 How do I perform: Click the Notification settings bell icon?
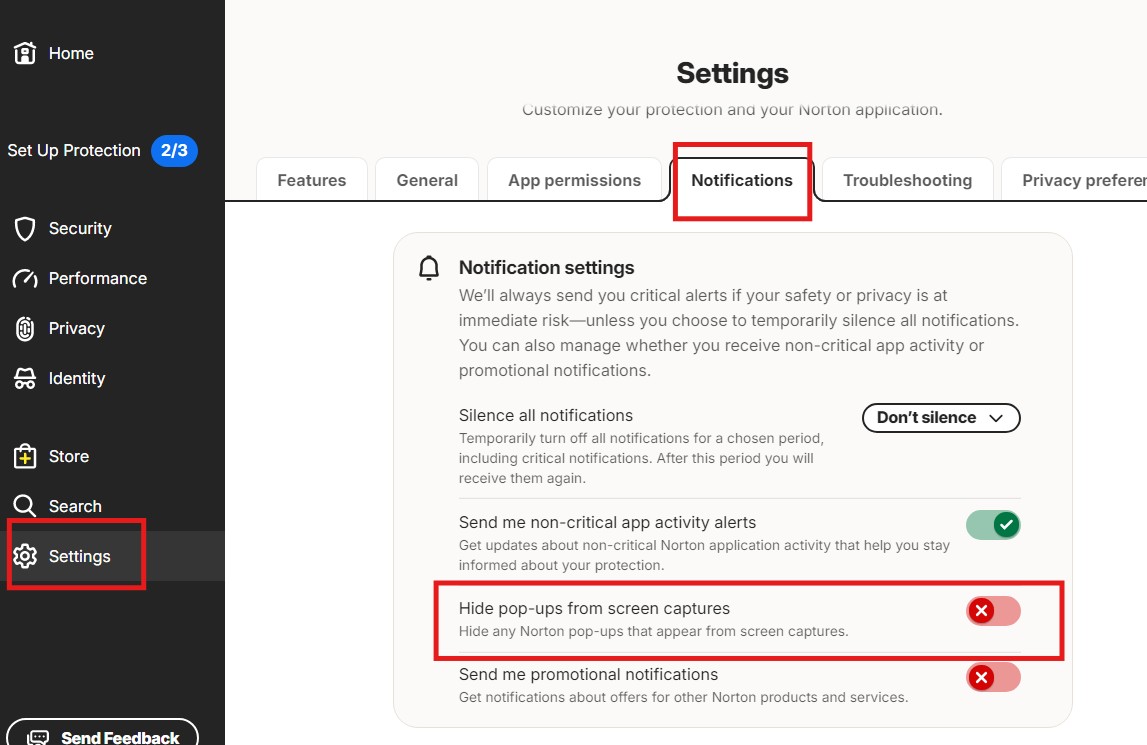click(x=429, y=268)
